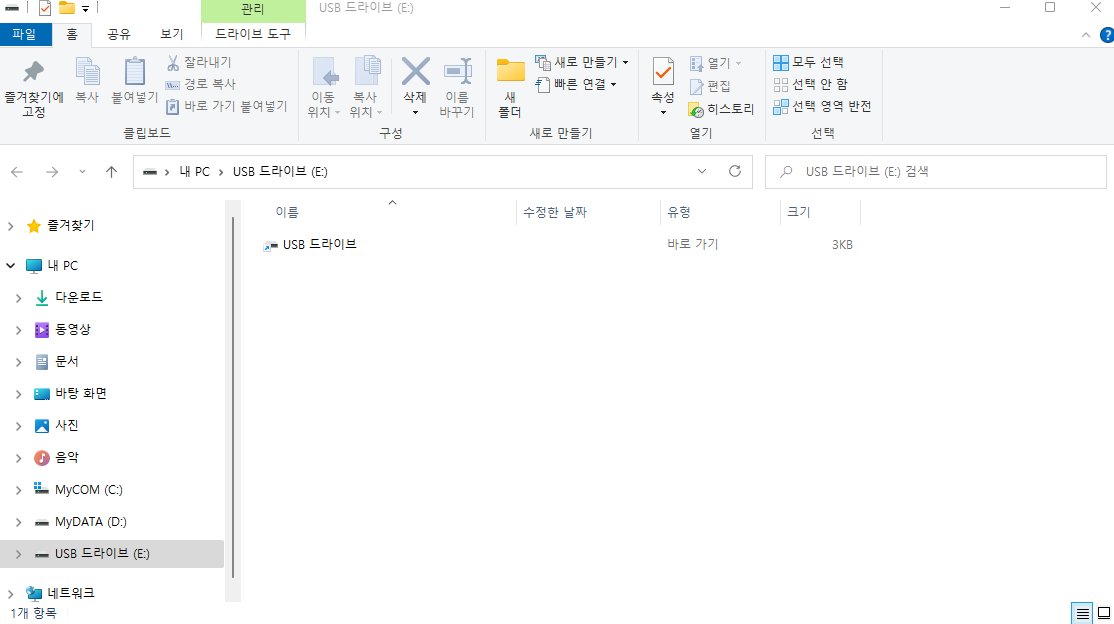Switch to the Home (홈) tab

coord(72,34)
